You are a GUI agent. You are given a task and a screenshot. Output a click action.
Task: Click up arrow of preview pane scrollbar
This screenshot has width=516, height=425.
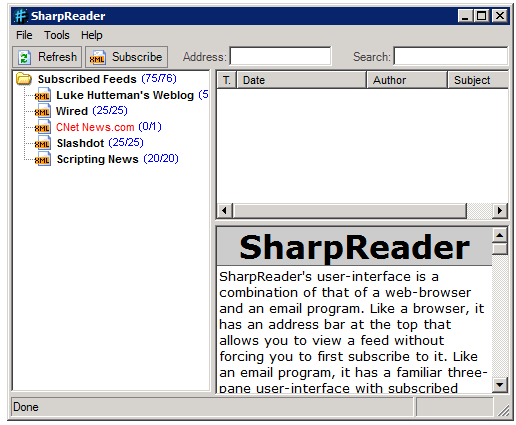[x=499, y=235]
